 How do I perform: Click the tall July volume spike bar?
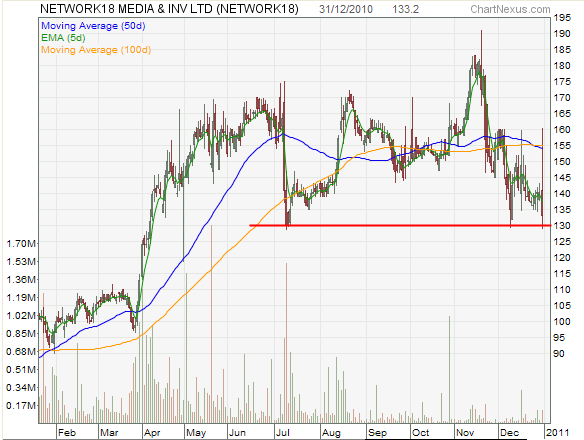[286, 343]
